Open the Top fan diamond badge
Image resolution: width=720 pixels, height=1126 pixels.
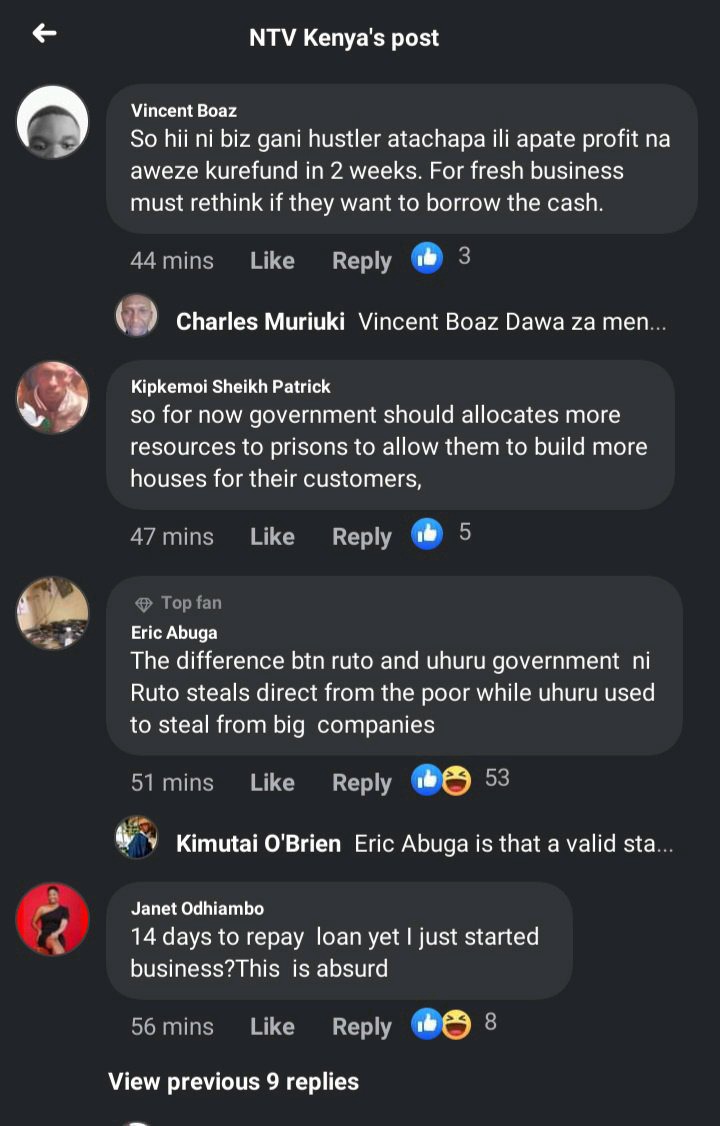click(x=144, y=604)
